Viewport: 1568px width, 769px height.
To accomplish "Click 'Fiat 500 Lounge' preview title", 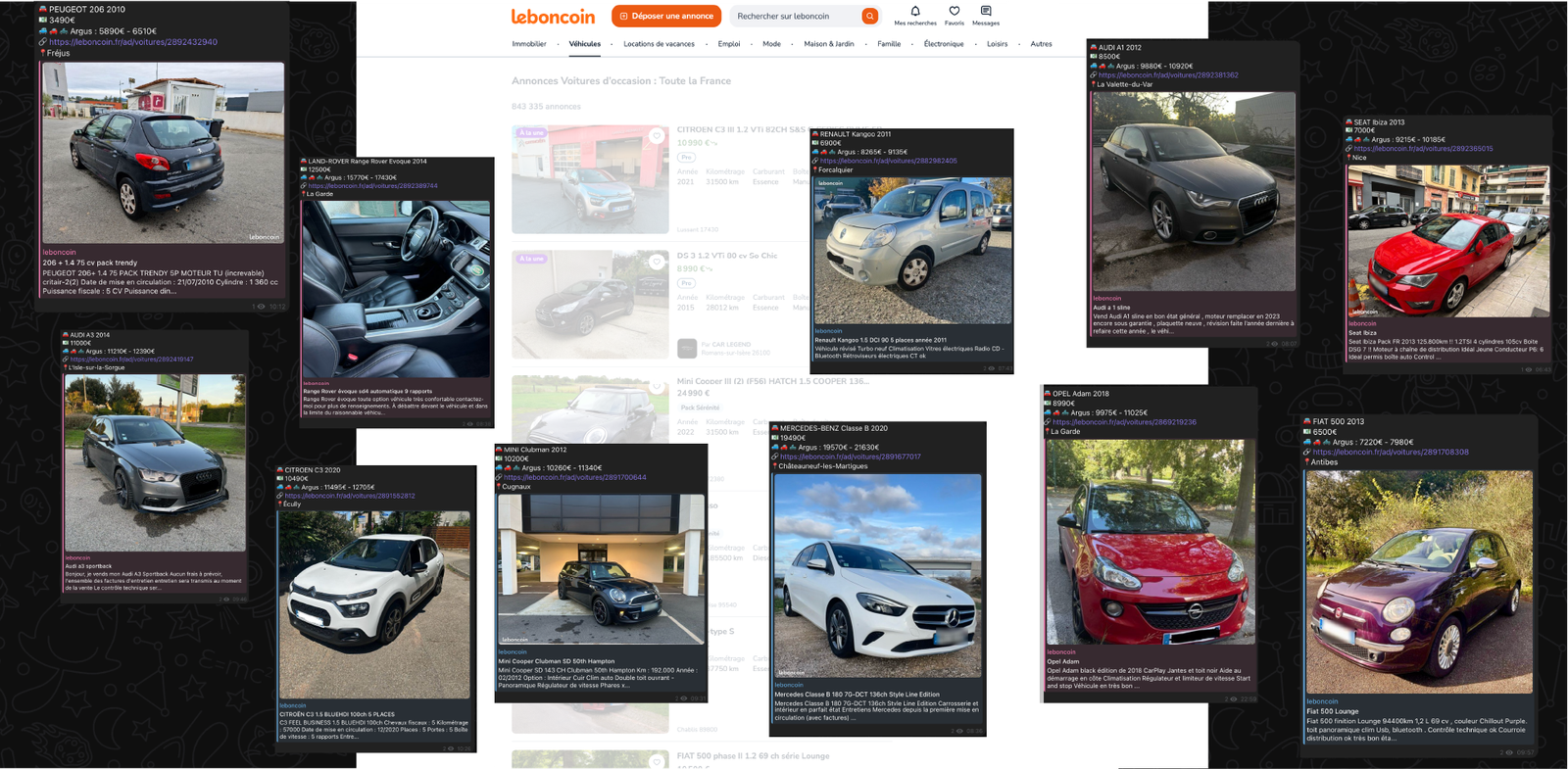I will tap(1333, 711).
